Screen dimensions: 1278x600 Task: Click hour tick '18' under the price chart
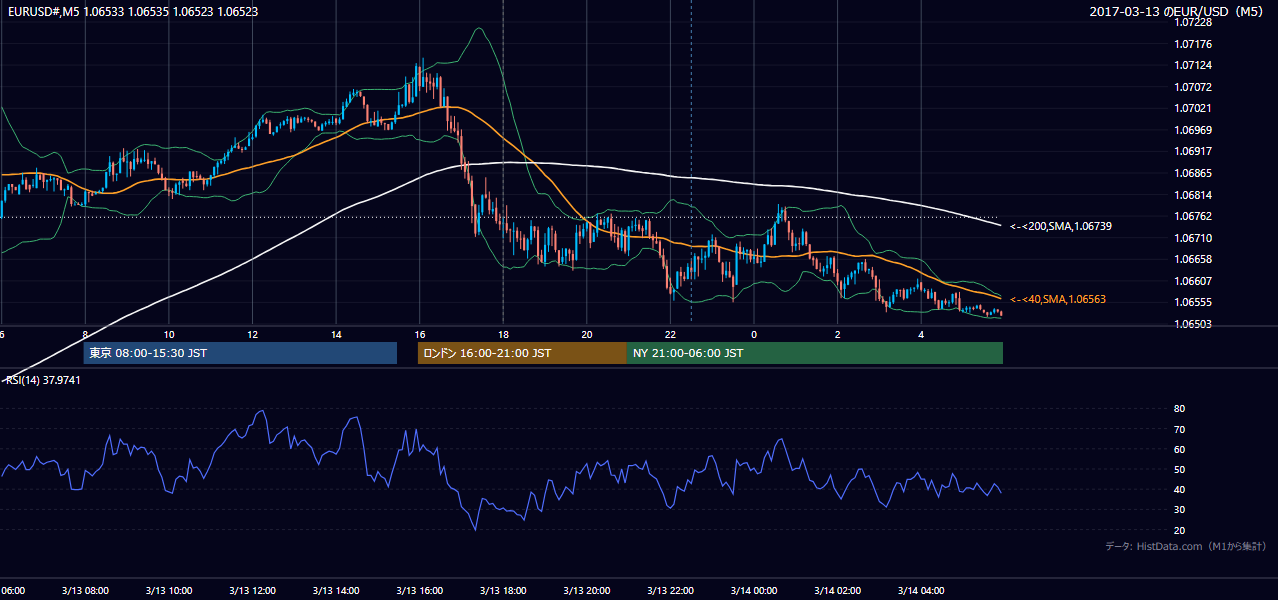[503, 334]
